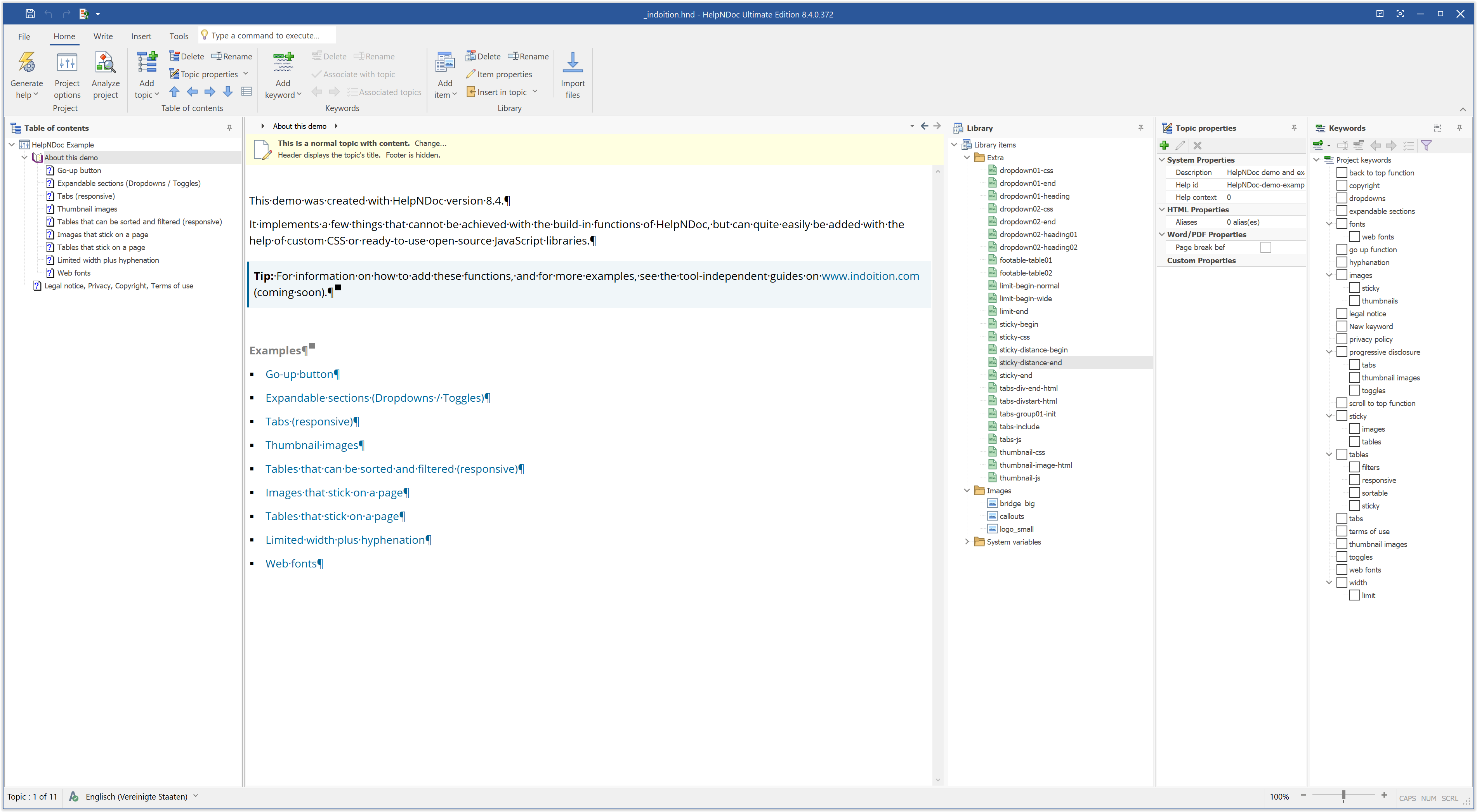Viewport: 1477px width, 812px height.
Task: Click the Import files icon
Action: (572, 63)
